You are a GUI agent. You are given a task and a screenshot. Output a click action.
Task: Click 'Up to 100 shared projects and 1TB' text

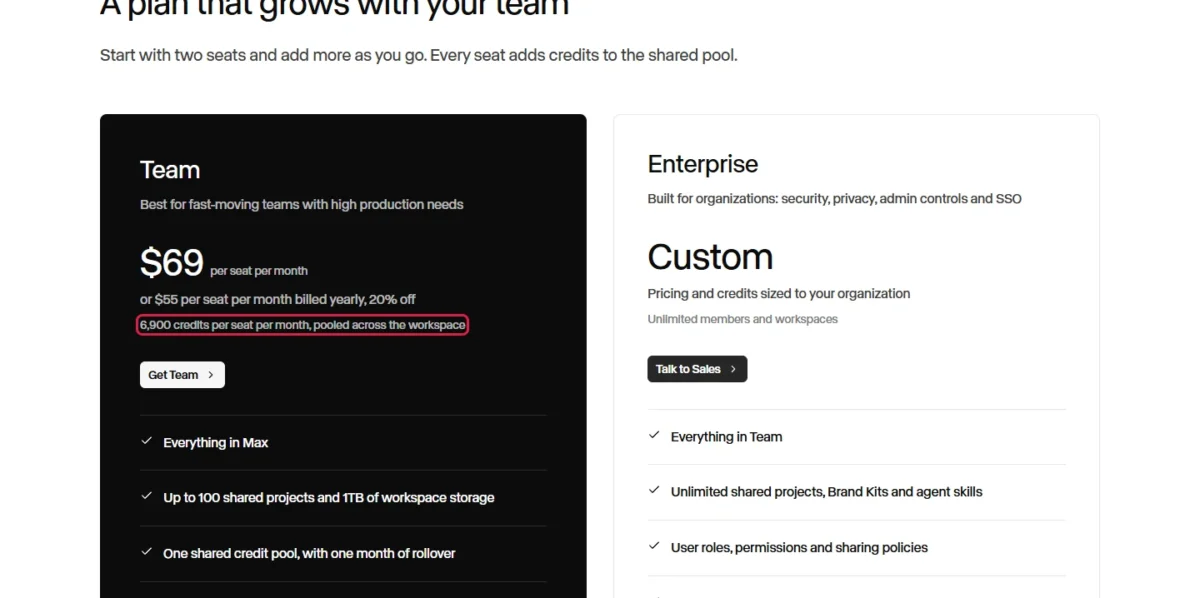point(329,497)
